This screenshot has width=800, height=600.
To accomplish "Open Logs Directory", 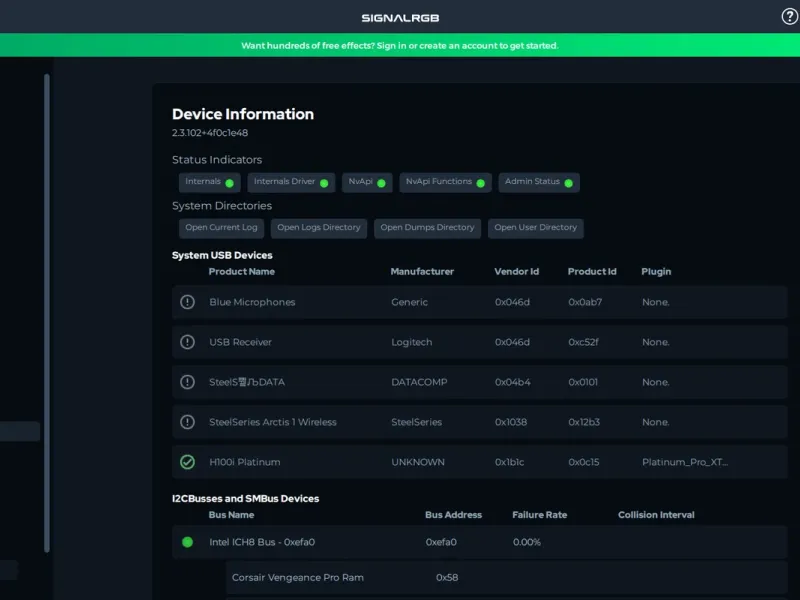I will tap(319, 228).
